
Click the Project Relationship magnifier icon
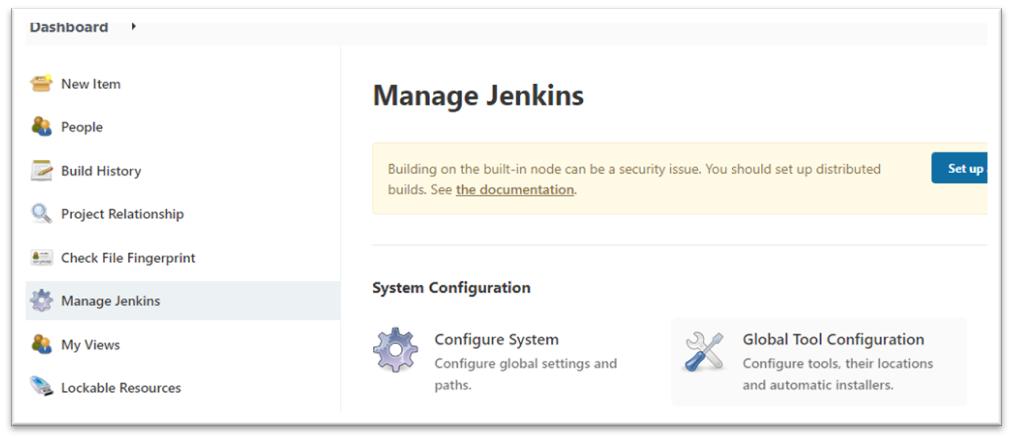41,214
